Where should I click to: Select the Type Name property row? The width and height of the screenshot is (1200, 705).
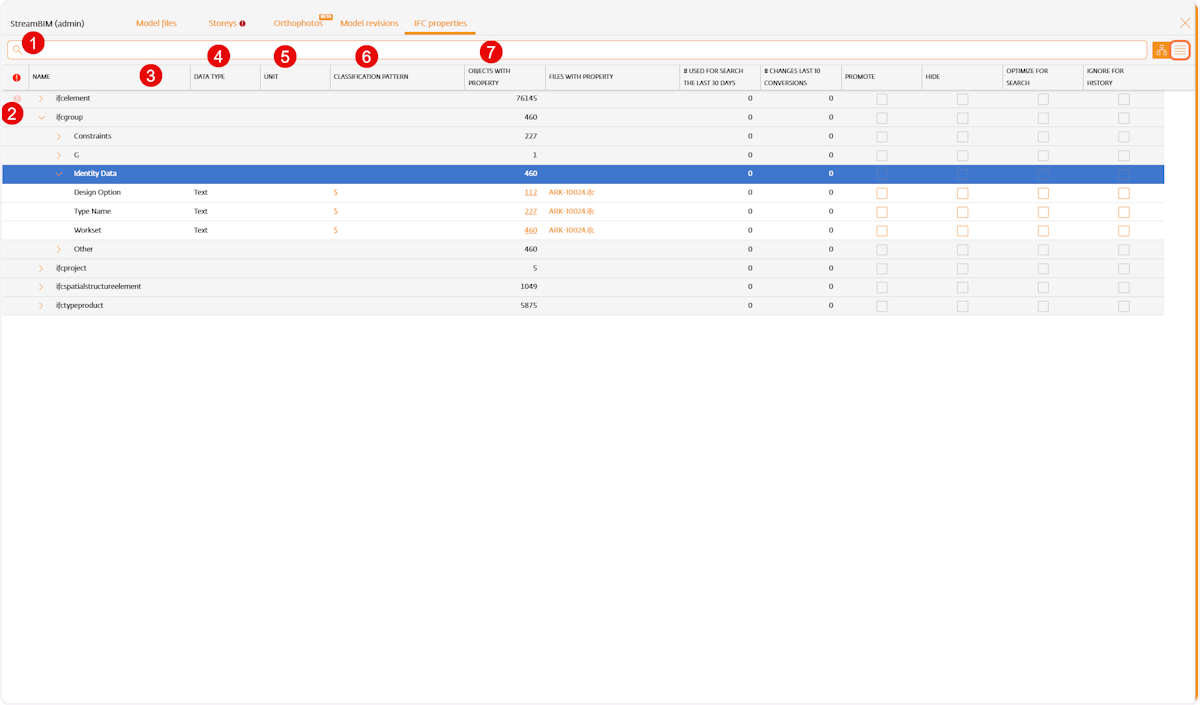tap(583, 211)
